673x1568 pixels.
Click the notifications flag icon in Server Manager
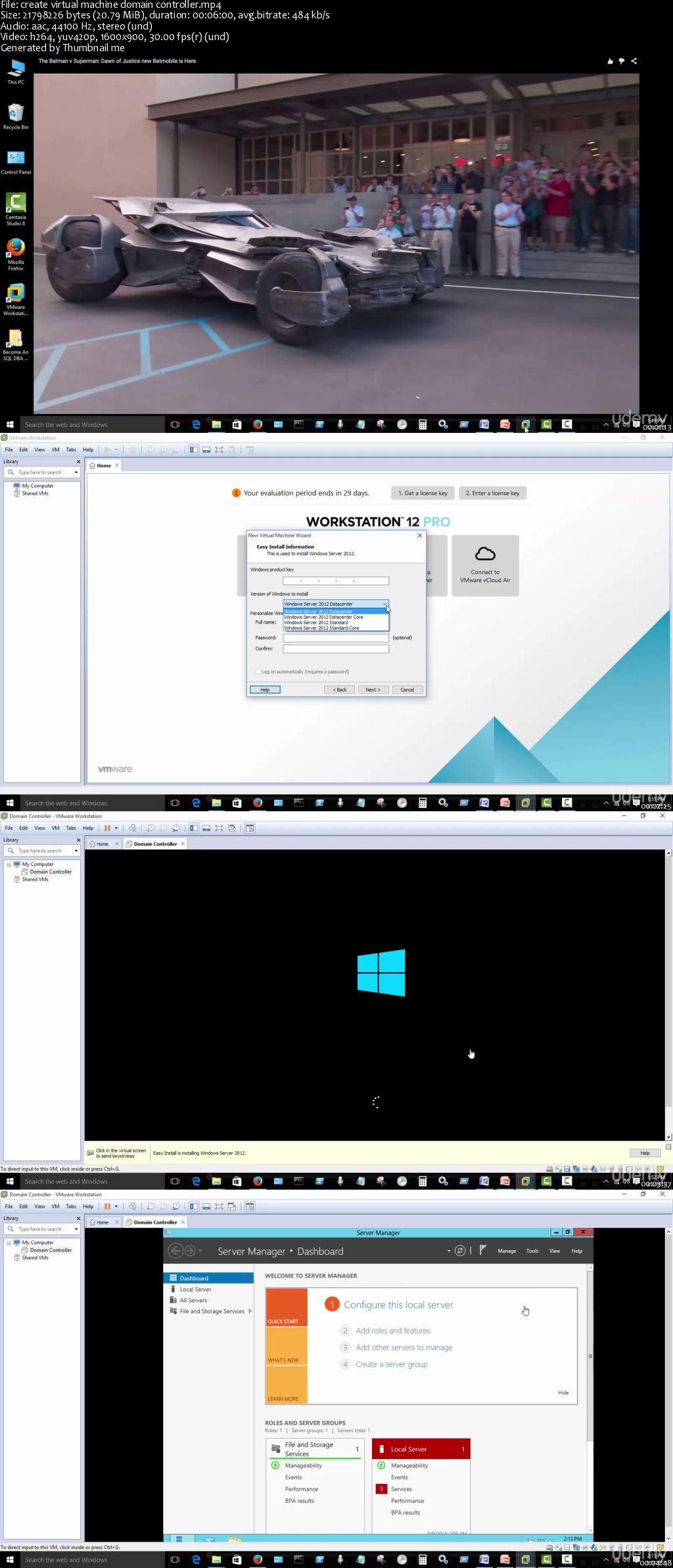tap(482, 1250)
